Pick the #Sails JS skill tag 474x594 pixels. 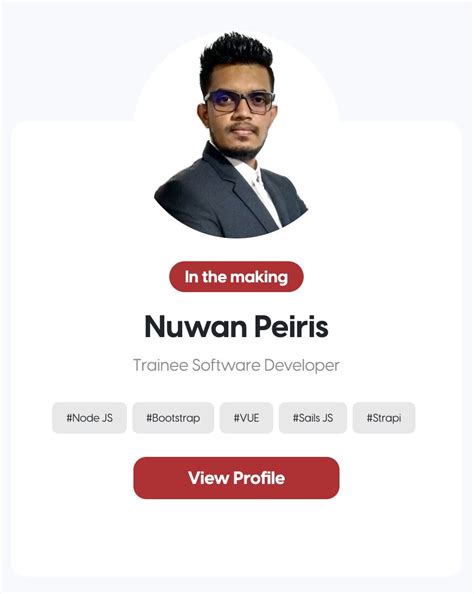(313, 418)
